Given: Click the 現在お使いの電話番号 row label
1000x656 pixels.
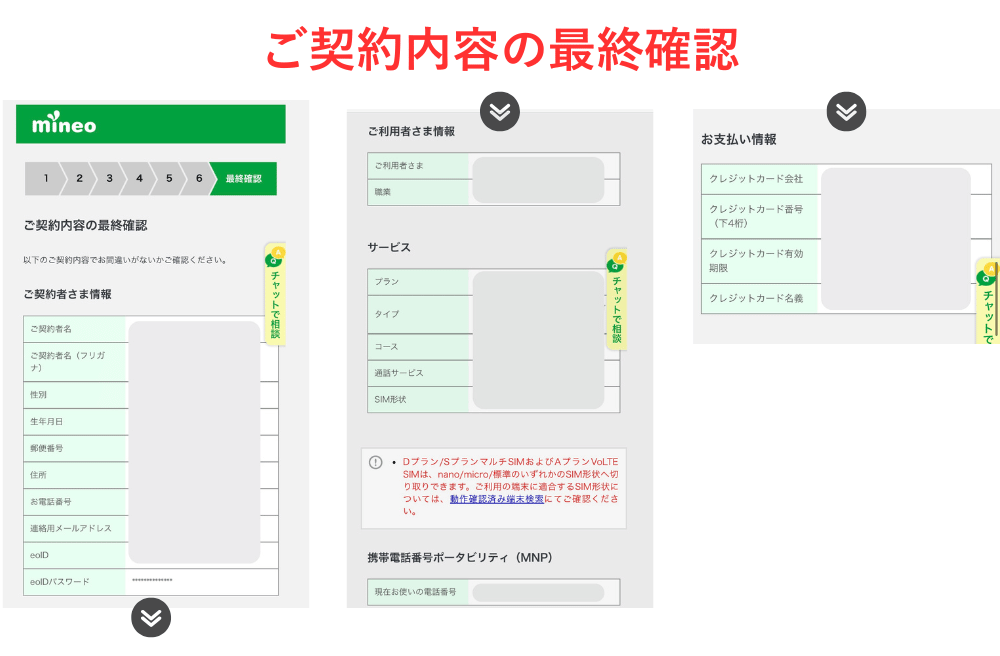Looking at the screenshot, I should click(x=416, y=592).
